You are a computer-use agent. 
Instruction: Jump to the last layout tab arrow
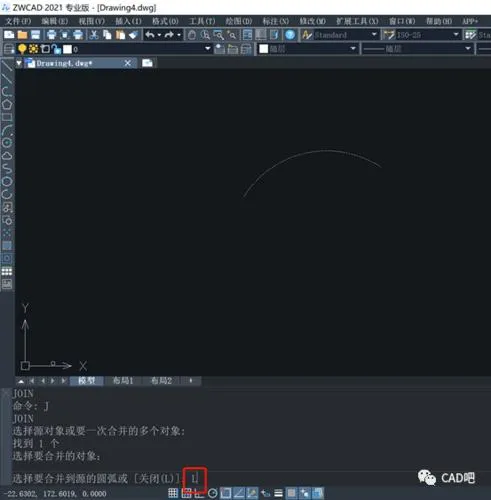pyautogui.click(x=63, y=381)
